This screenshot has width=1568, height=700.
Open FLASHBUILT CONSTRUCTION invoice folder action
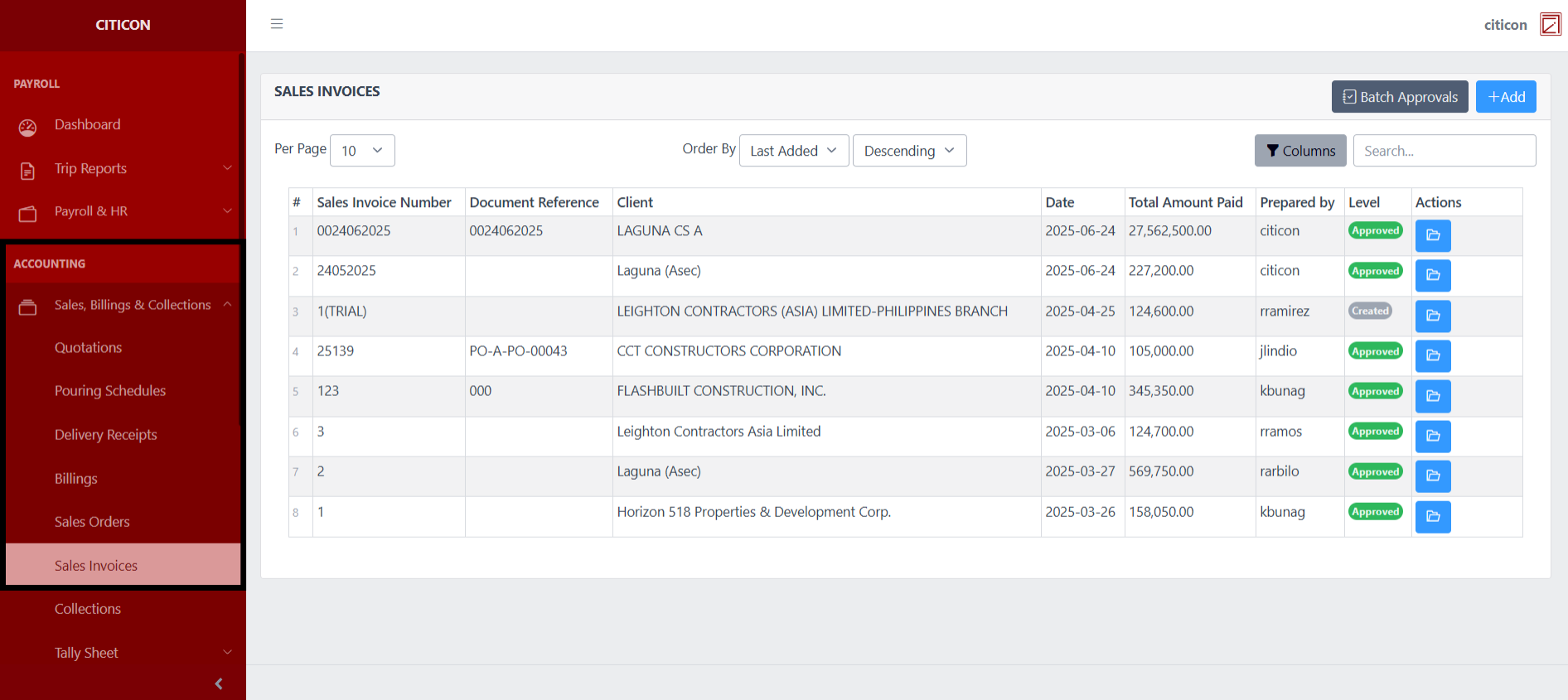click(1433, 396)
